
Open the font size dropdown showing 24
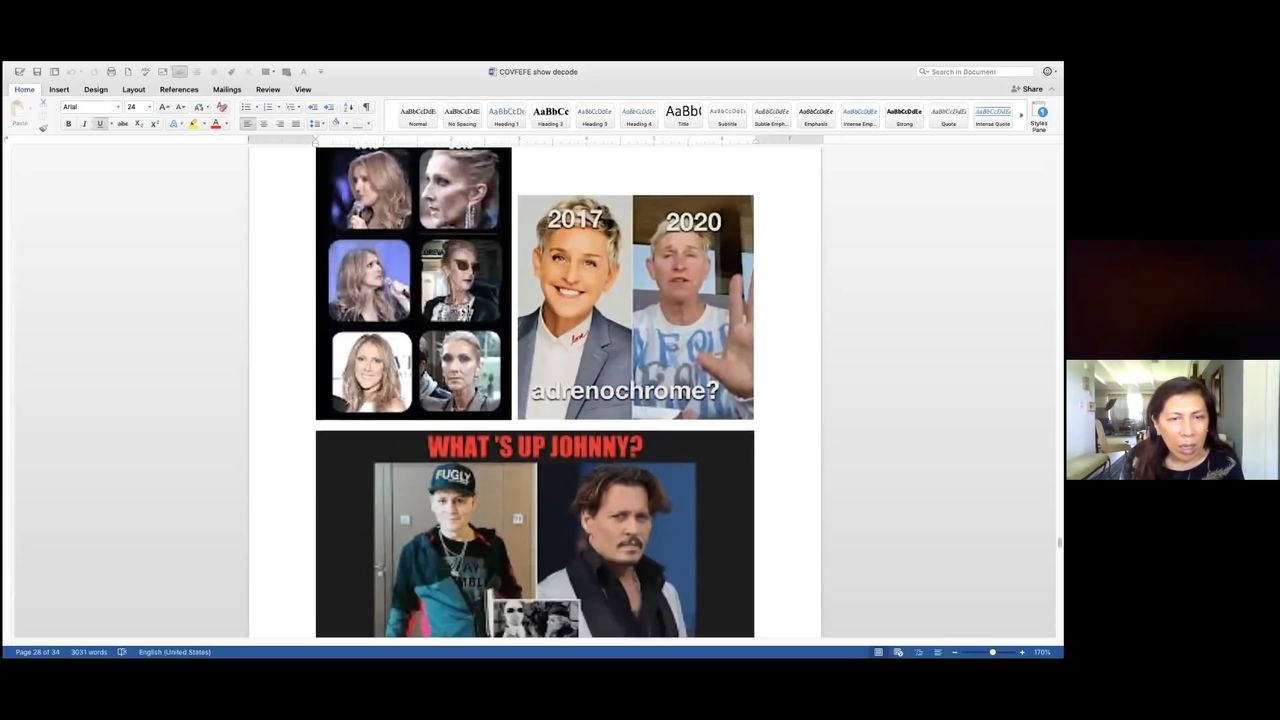coord(137,107)
